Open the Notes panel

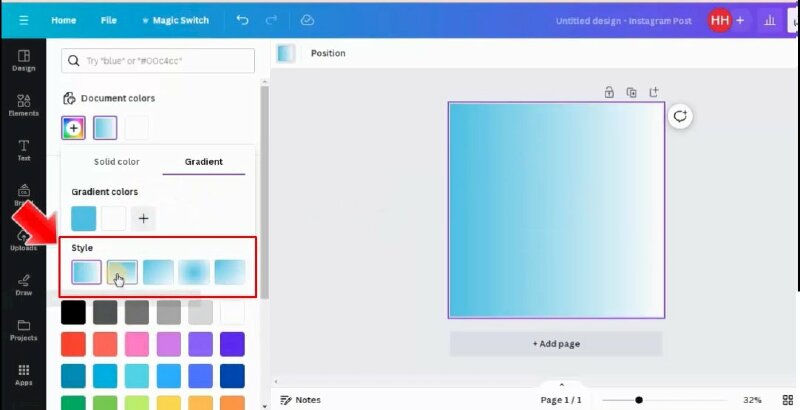click(x=301, y=400)
